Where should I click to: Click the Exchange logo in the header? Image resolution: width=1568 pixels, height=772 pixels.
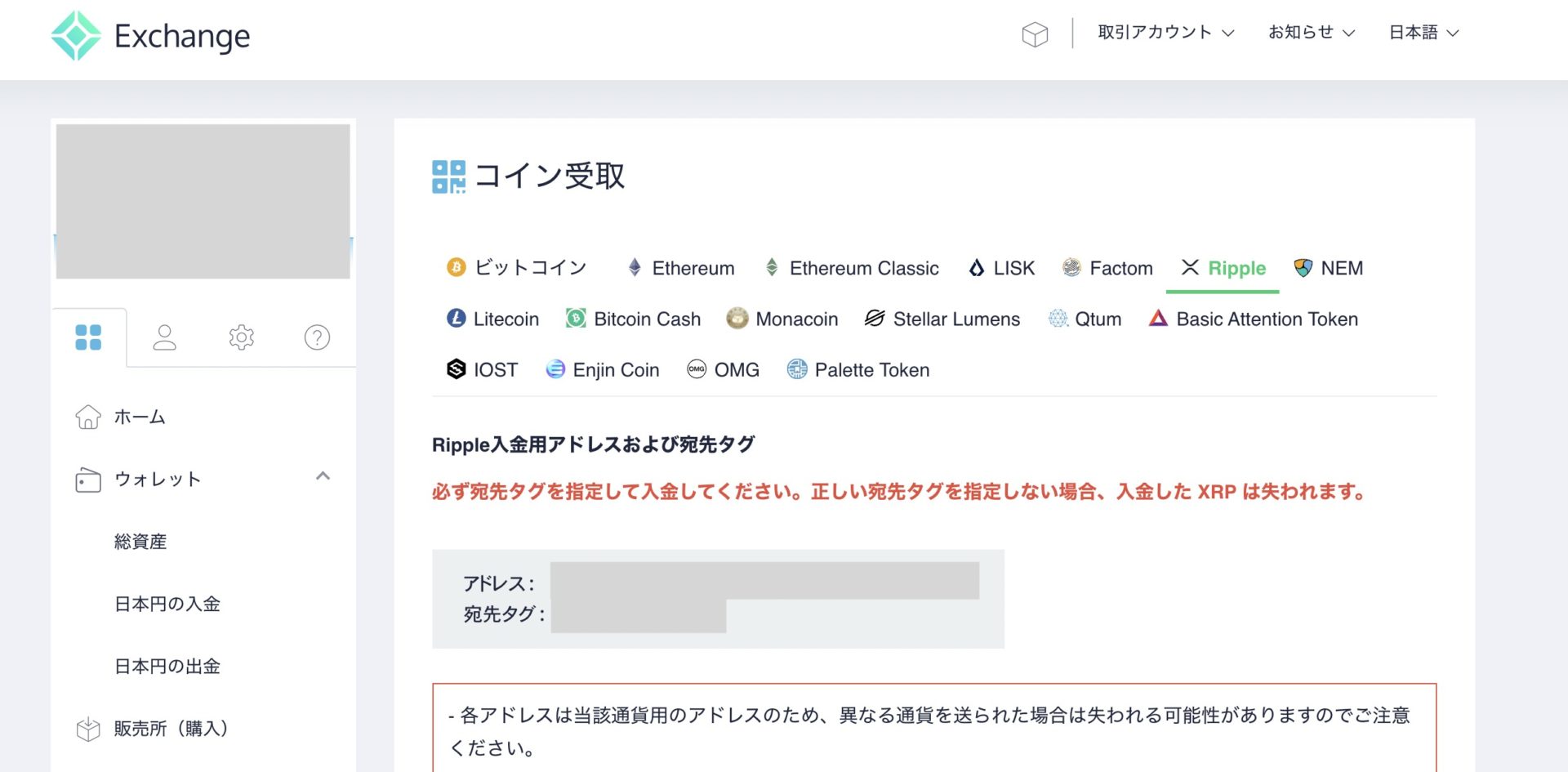(x=151, y=36)
